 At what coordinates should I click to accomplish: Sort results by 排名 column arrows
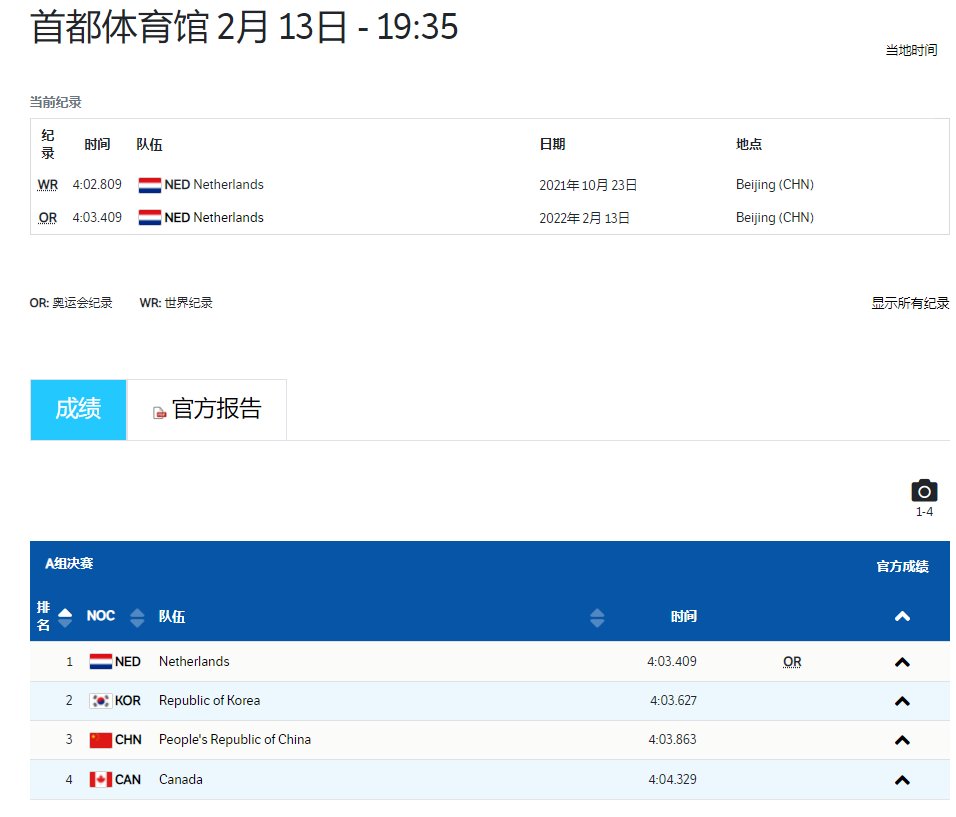click(65, 617)
